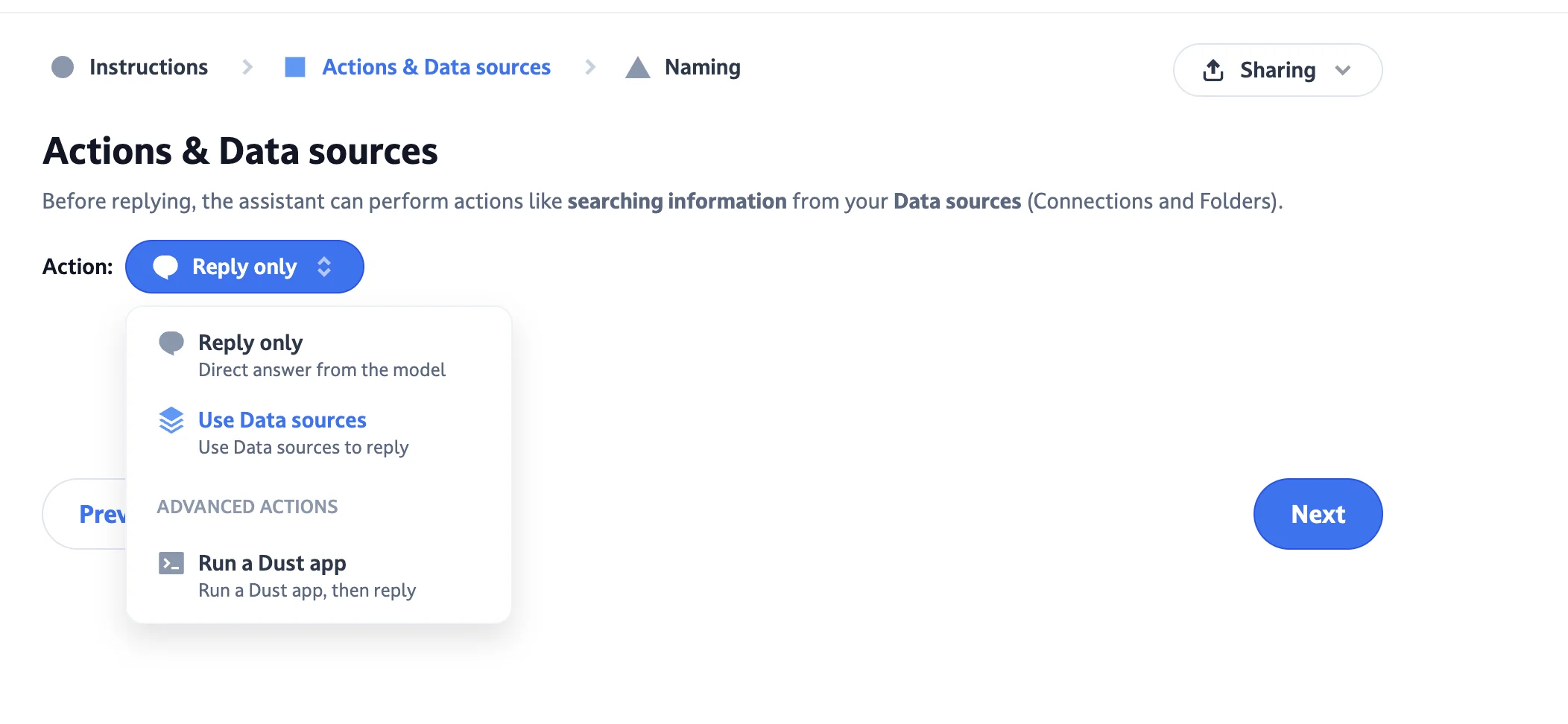Click the blue square Actions step icon

tap(295, 67)
